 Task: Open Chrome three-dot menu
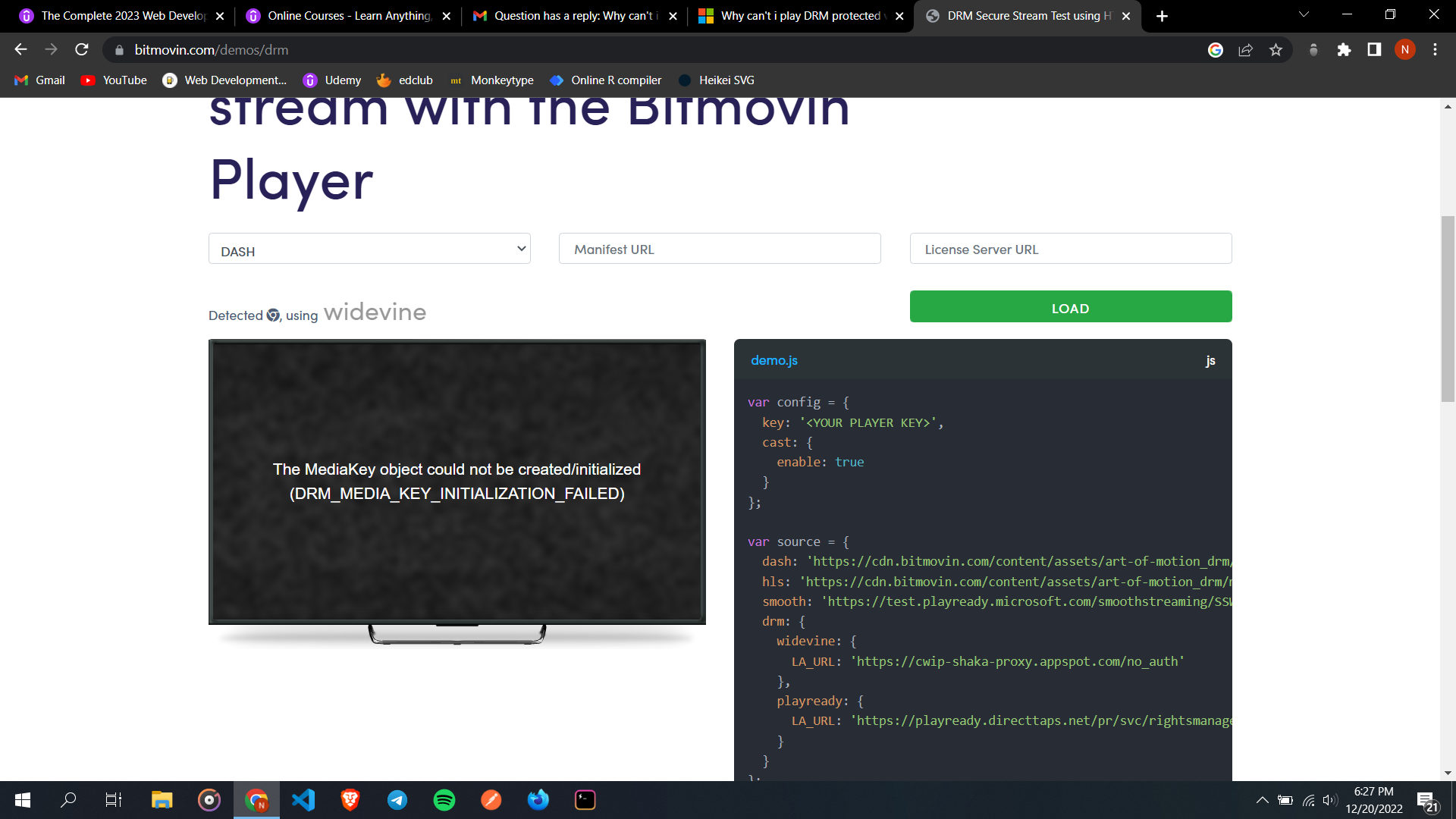click(1435, 50)
